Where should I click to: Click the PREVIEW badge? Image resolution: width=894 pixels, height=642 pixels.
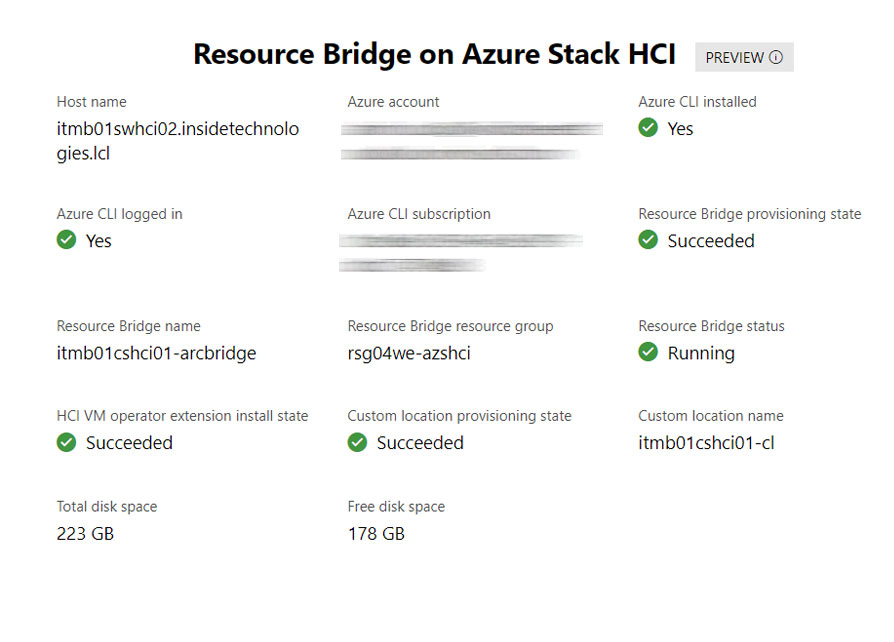[744, 57]
